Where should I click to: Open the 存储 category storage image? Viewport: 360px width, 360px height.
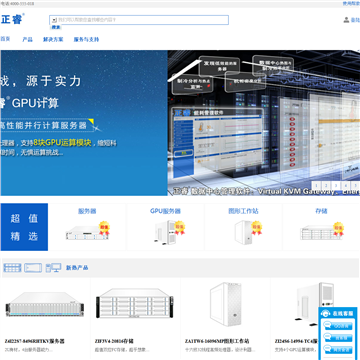click(321, 232)
